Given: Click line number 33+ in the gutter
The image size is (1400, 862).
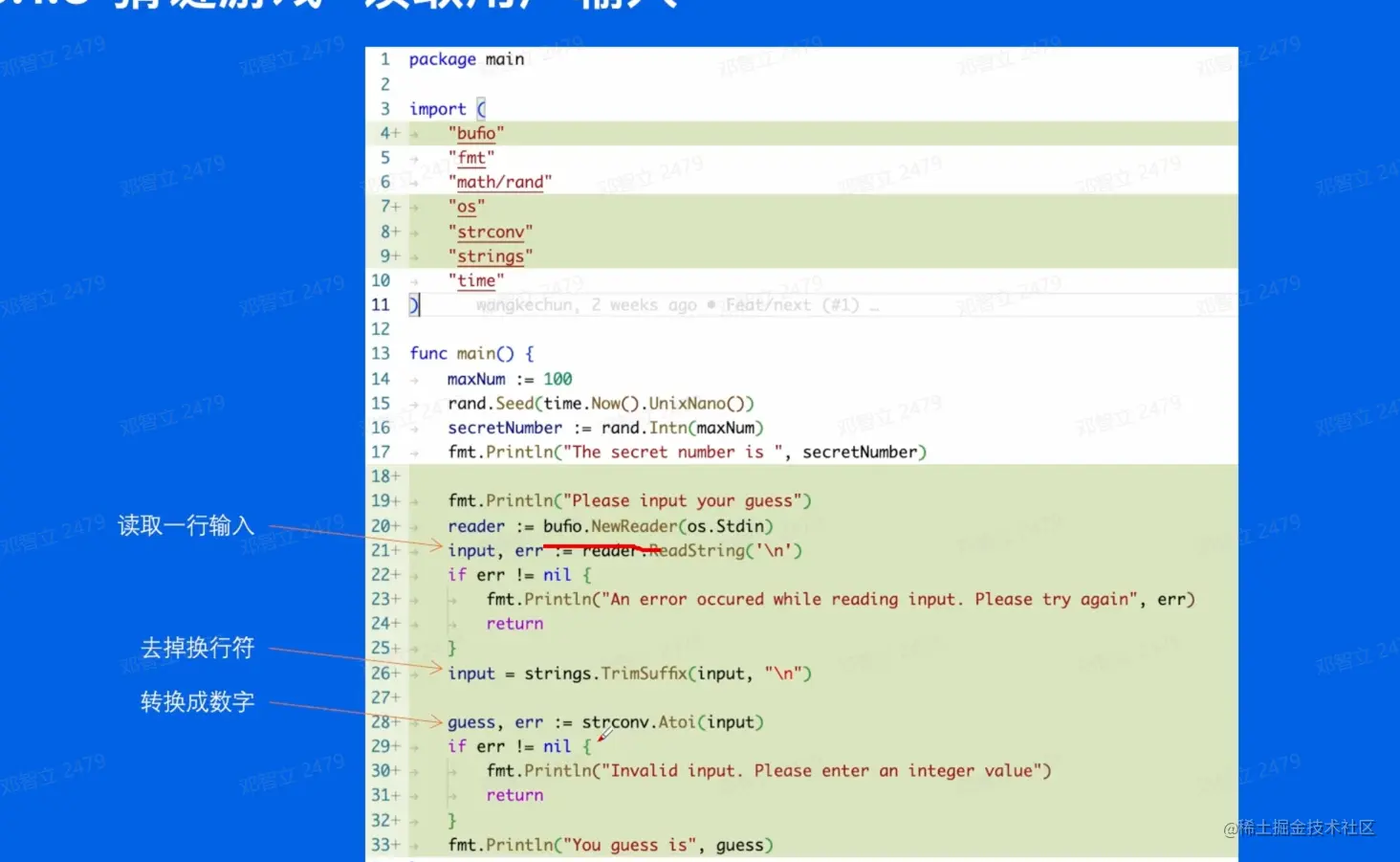Looking at the screenshot, I should (385, 845).
